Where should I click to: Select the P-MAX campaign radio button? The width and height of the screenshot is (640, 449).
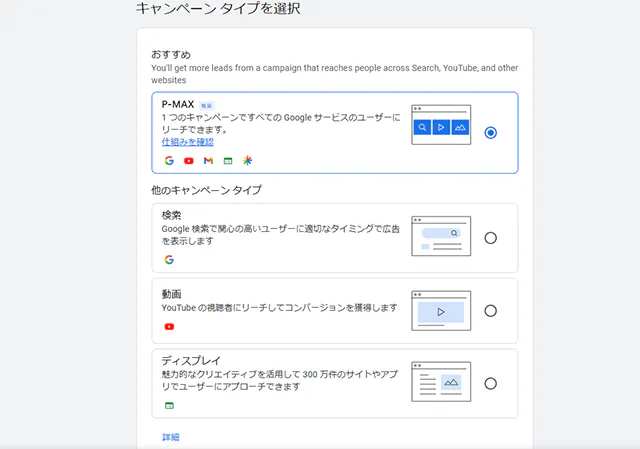(490, 133)
